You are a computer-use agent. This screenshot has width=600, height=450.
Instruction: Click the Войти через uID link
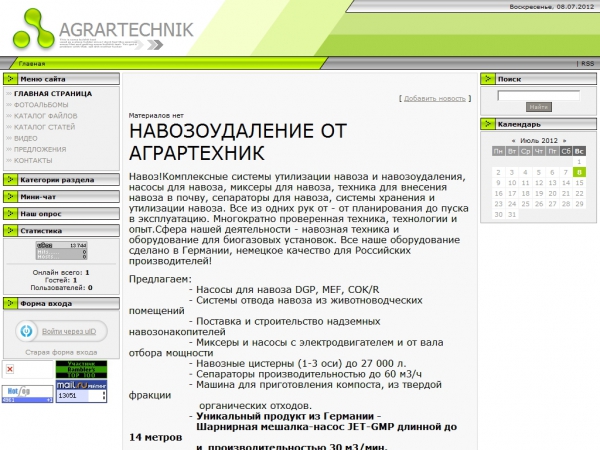(x=69, y=331)
